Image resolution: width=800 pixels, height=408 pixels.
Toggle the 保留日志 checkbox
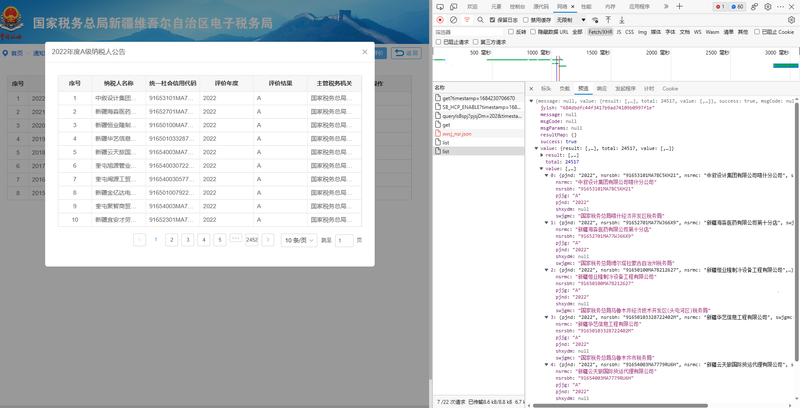(492, 20)
